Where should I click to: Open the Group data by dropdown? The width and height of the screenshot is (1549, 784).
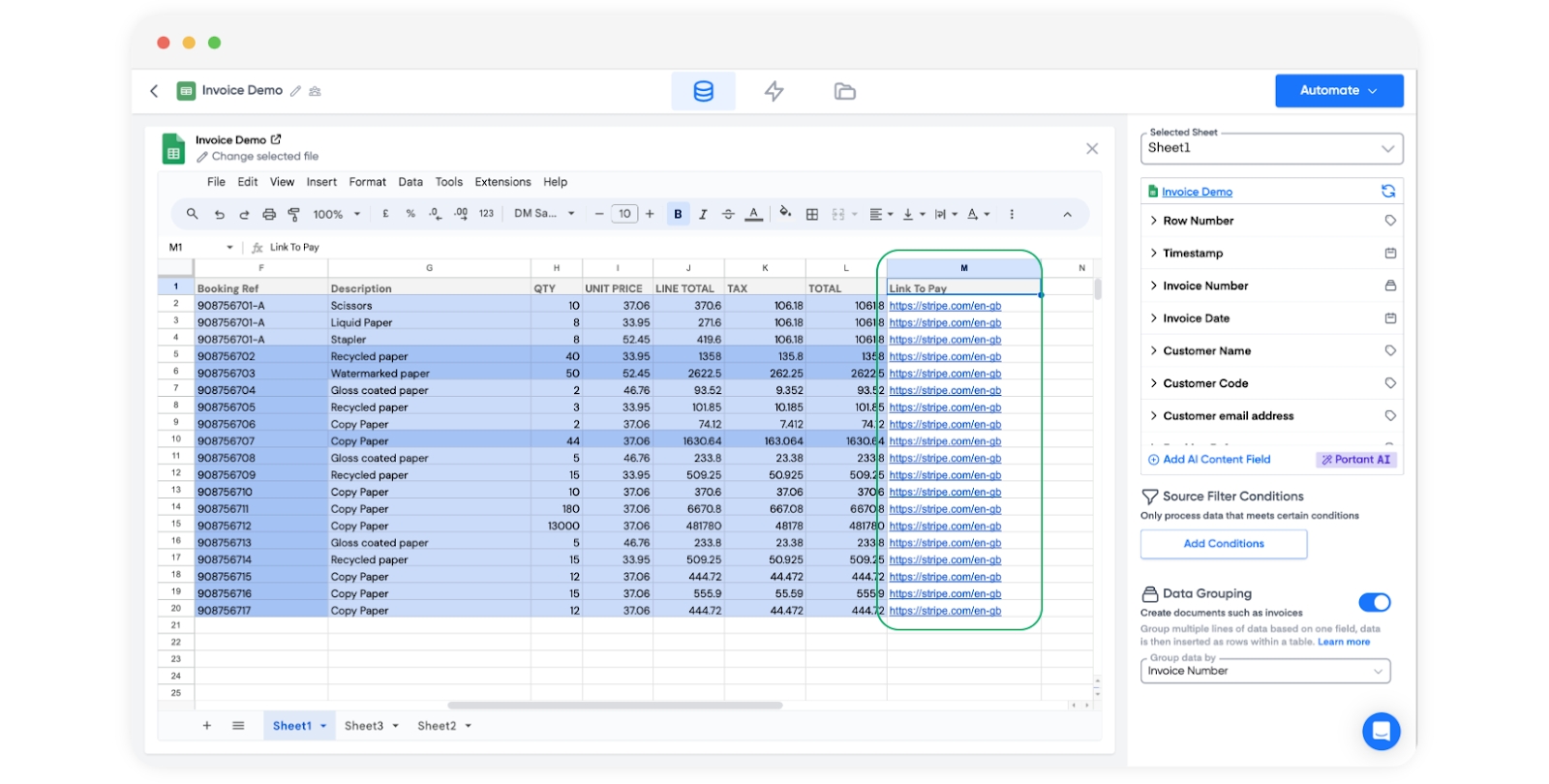click(x=1265, y=671)
